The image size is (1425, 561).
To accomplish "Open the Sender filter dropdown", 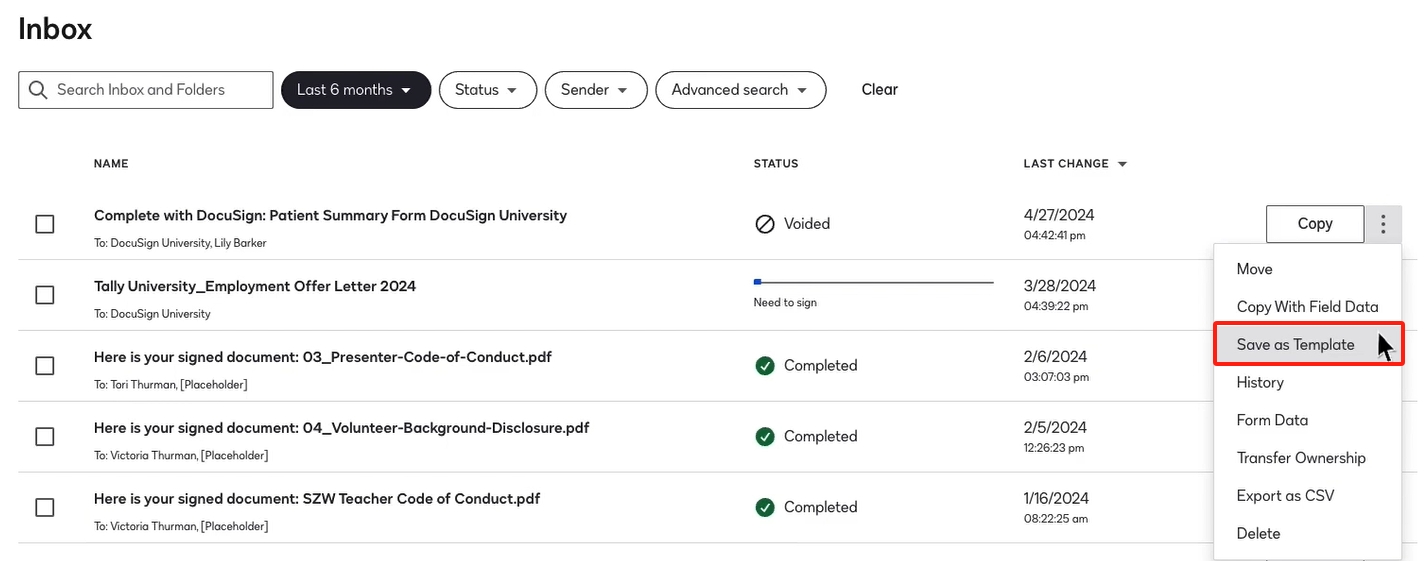I will 595,90.
